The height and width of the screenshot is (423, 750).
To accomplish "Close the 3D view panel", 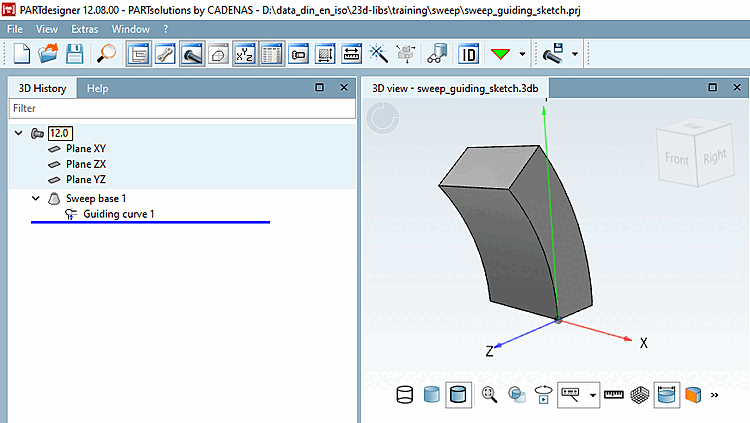I will point(737,87).
